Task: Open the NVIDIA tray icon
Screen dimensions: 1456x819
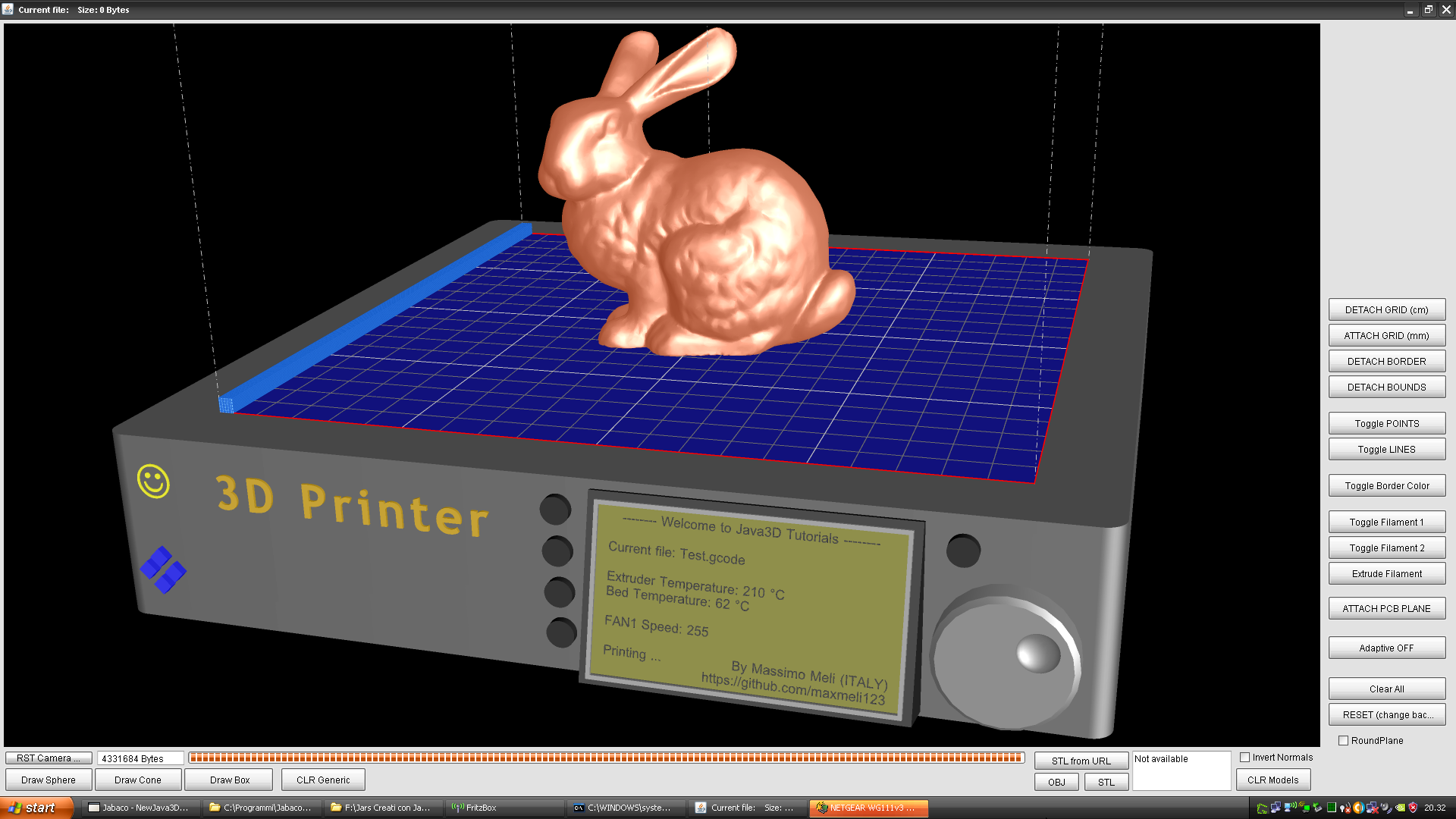Action: (x=1400, y=808)
